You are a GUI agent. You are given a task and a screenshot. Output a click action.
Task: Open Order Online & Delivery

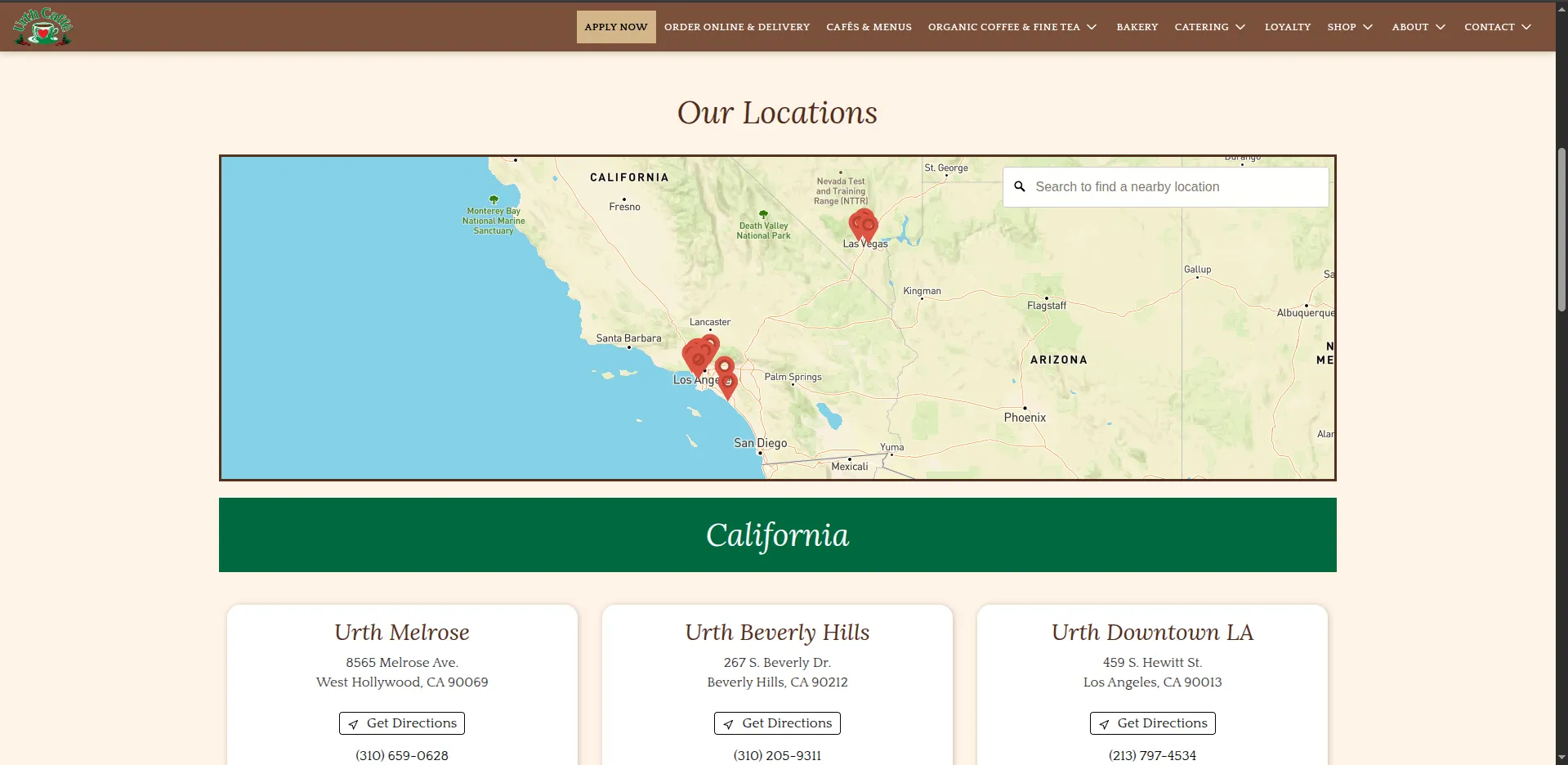click(x=737, y=27)
